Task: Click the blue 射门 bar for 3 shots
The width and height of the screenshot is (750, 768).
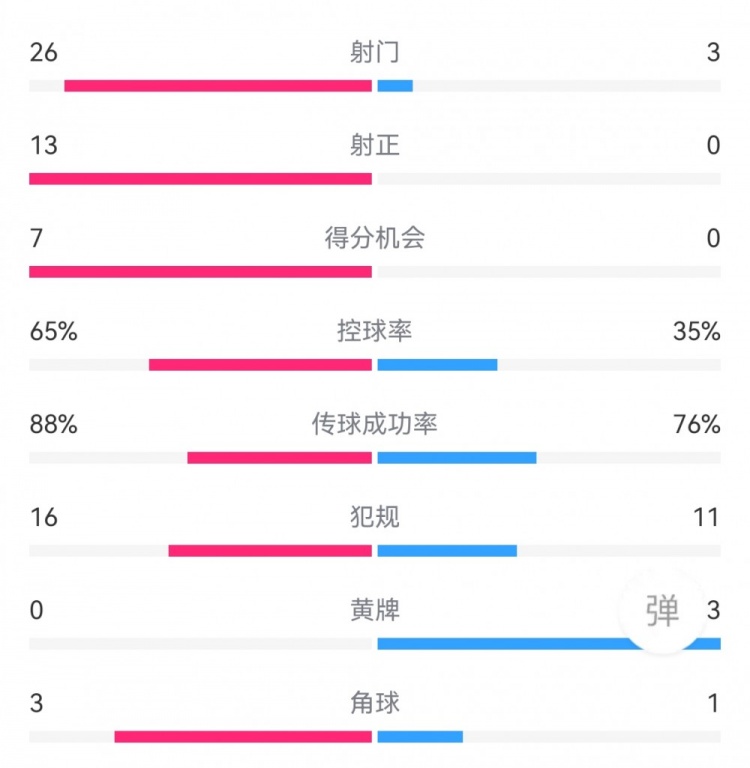Action: tap(395, 86)
